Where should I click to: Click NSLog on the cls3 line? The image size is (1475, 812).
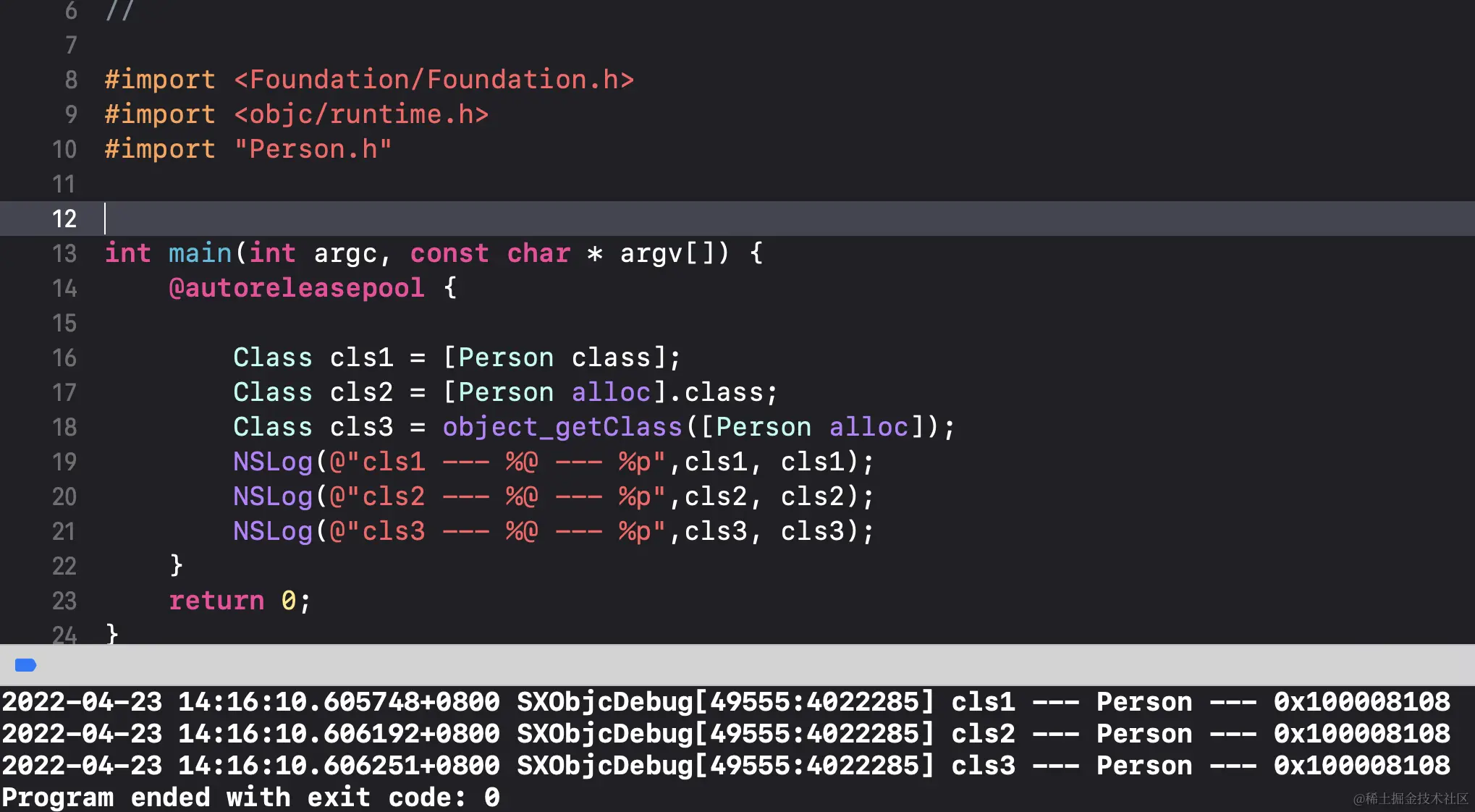pyautogui.click(x=272, y=531)
